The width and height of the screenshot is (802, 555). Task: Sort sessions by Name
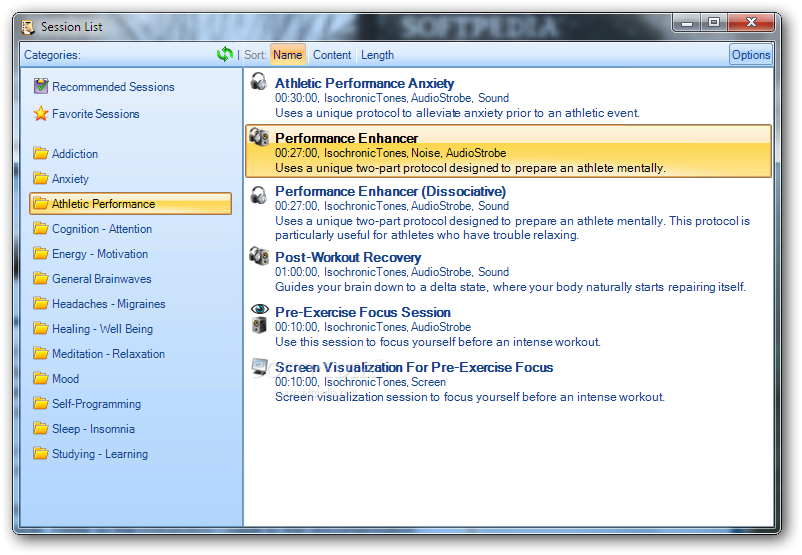point(287,55)
